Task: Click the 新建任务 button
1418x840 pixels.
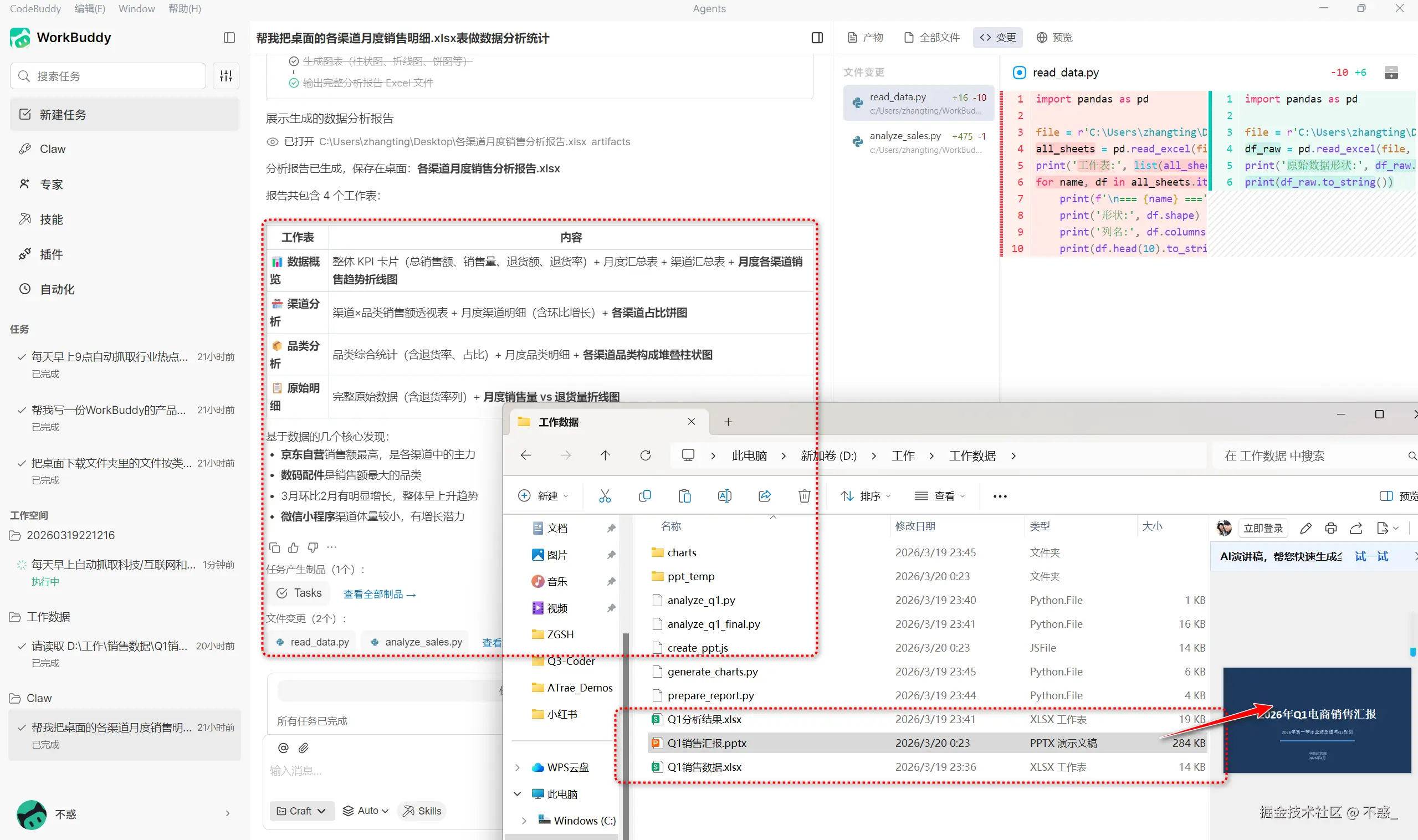Action: coord(125,114)
